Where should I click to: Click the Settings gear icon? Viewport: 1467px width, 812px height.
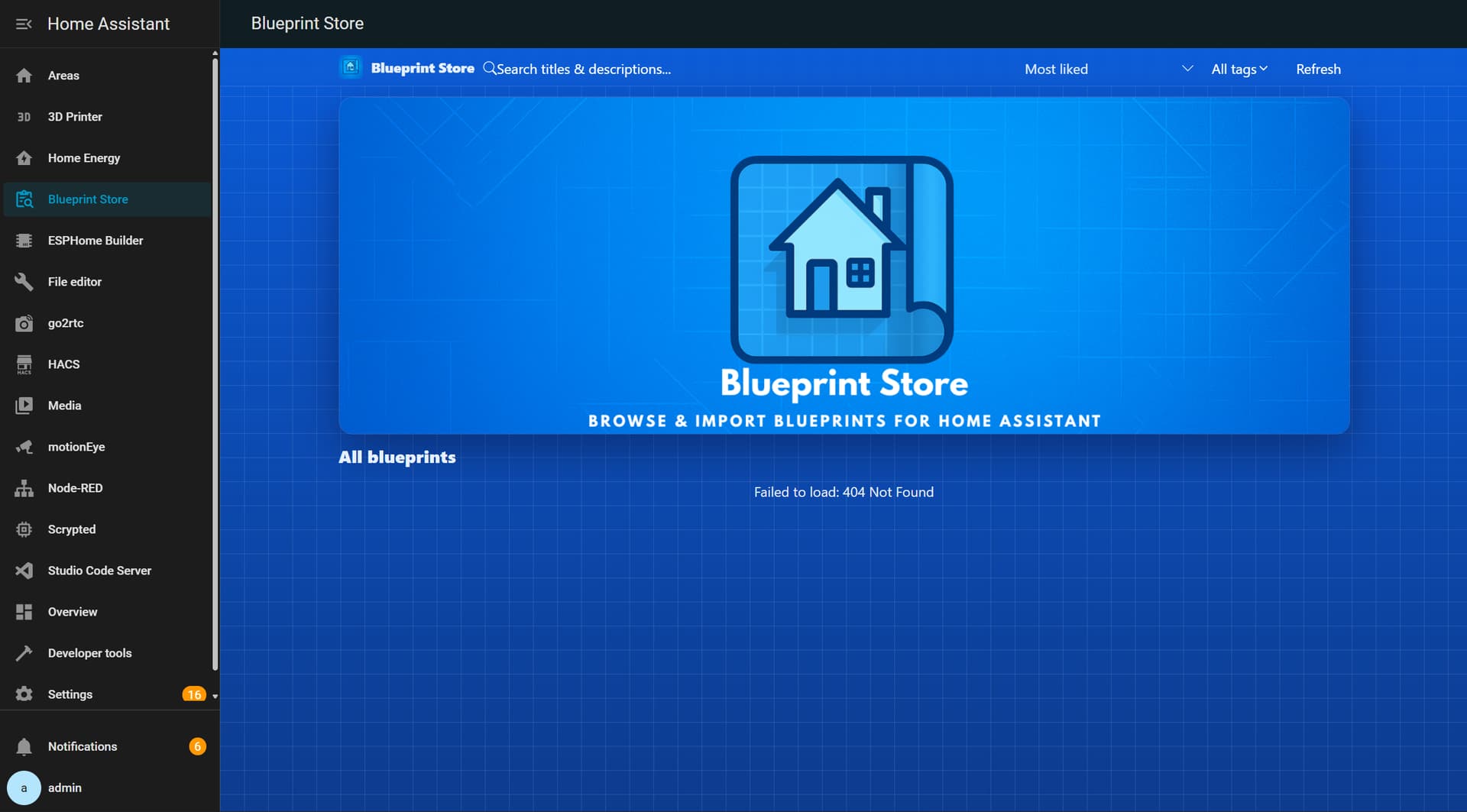tap(24, 694)
